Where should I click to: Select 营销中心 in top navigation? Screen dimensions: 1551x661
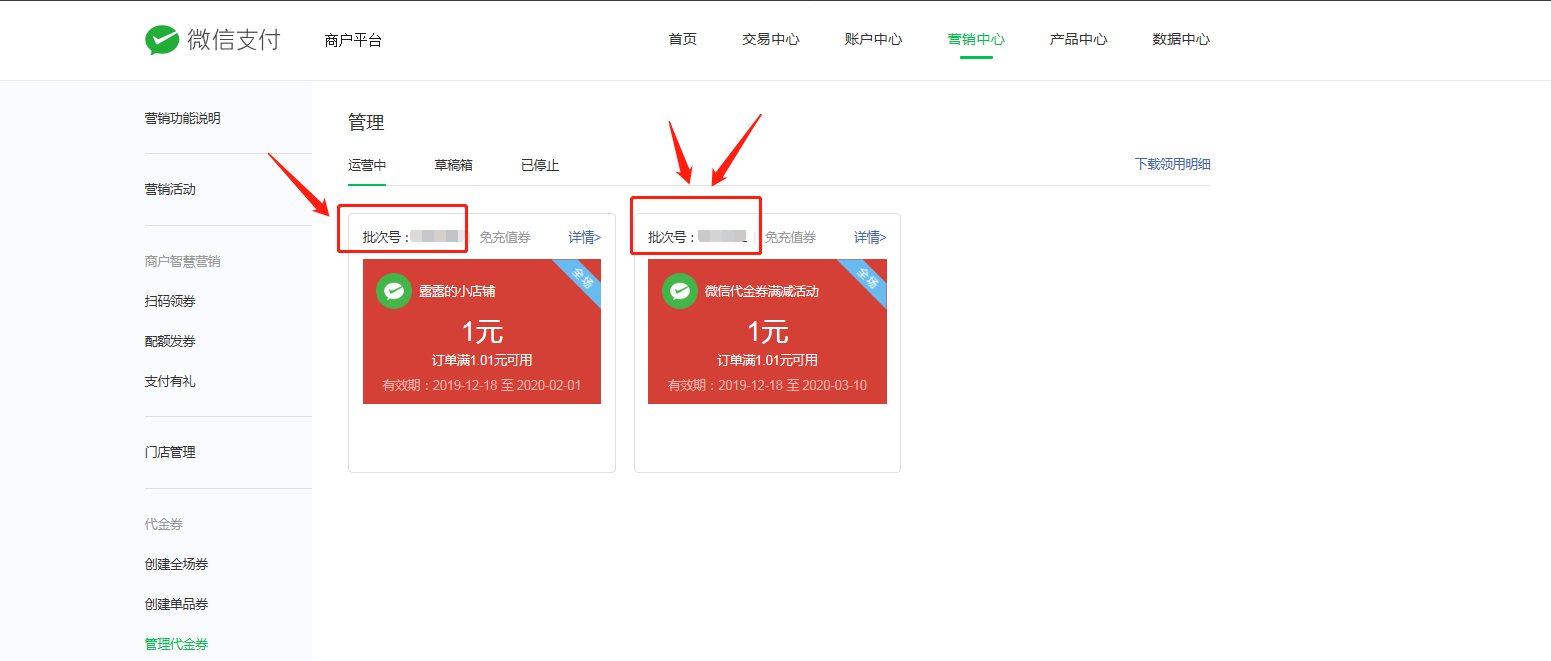pos(976,40)
